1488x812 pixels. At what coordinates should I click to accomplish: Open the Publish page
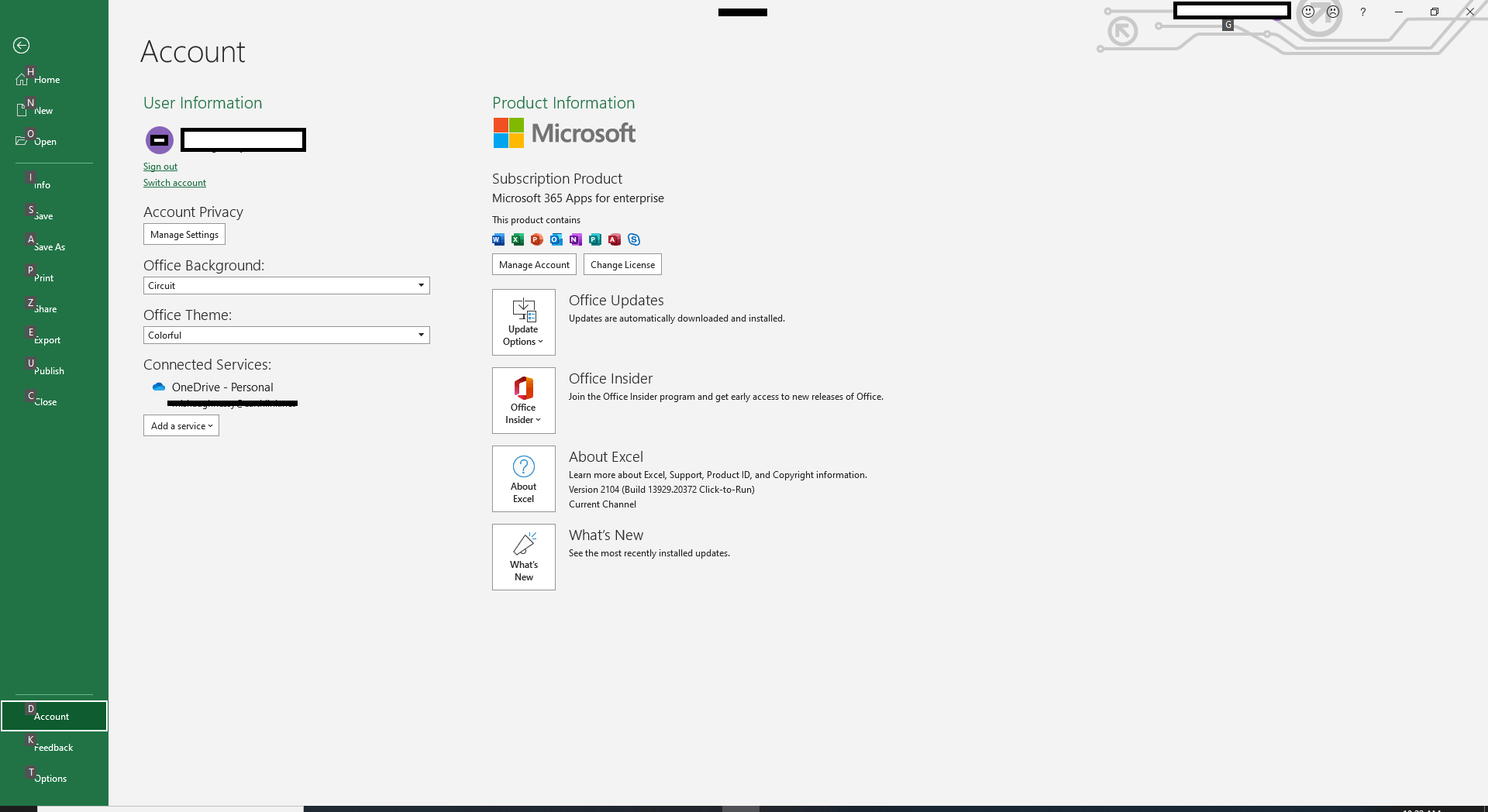pos(54,370)
